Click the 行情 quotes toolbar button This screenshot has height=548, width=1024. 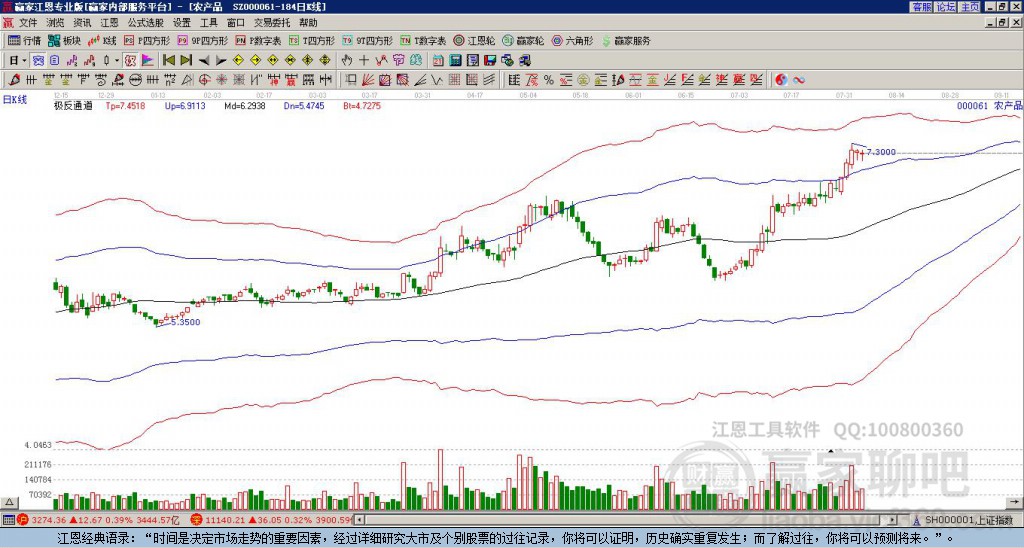pos(24,40)
